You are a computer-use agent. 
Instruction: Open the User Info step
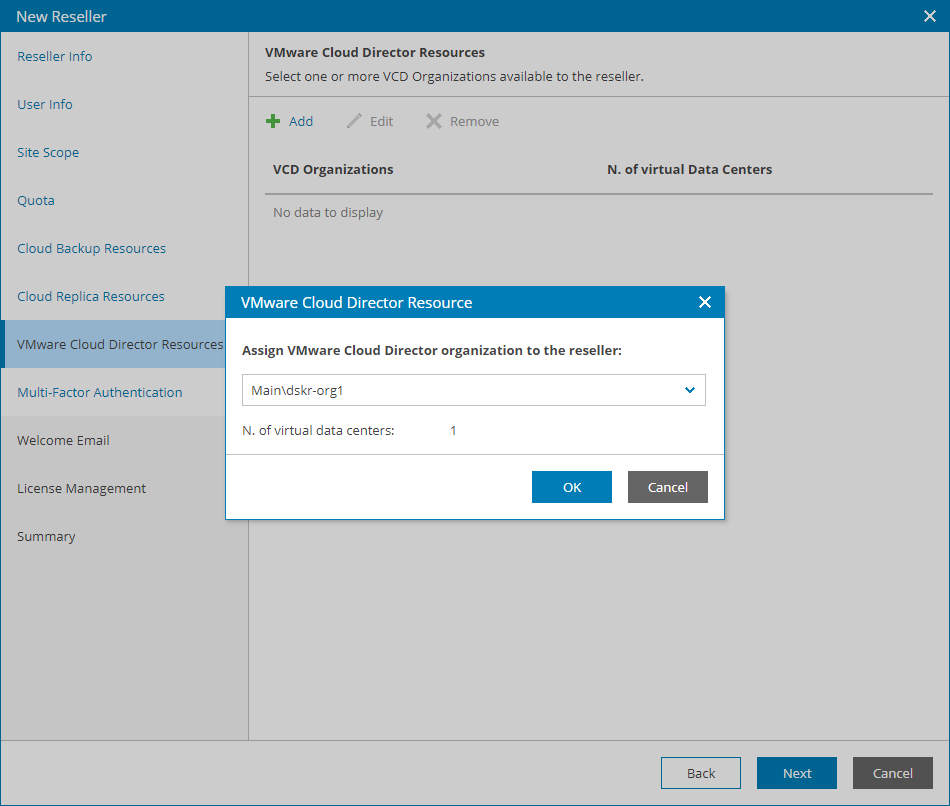point(45,104)
